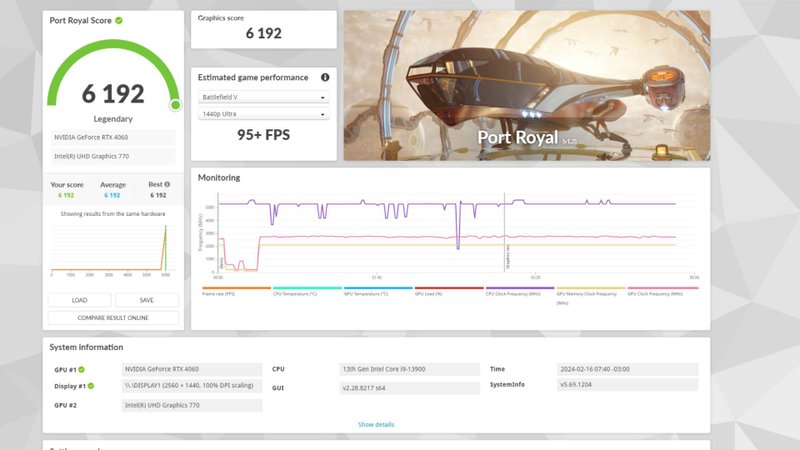Click the LOAD button

point(80,300)
